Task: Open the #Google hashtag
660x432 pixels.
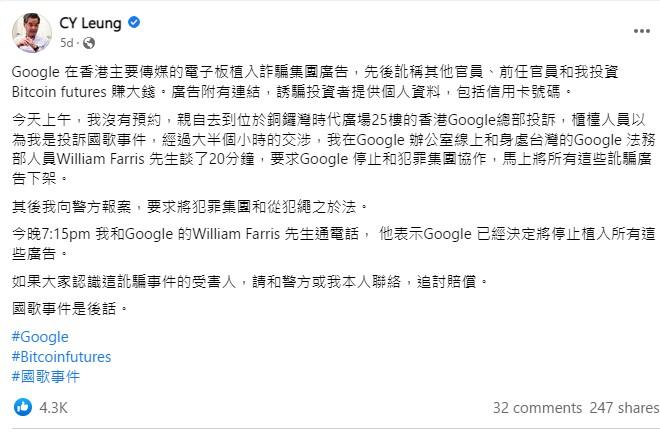Action: [40, 336]
